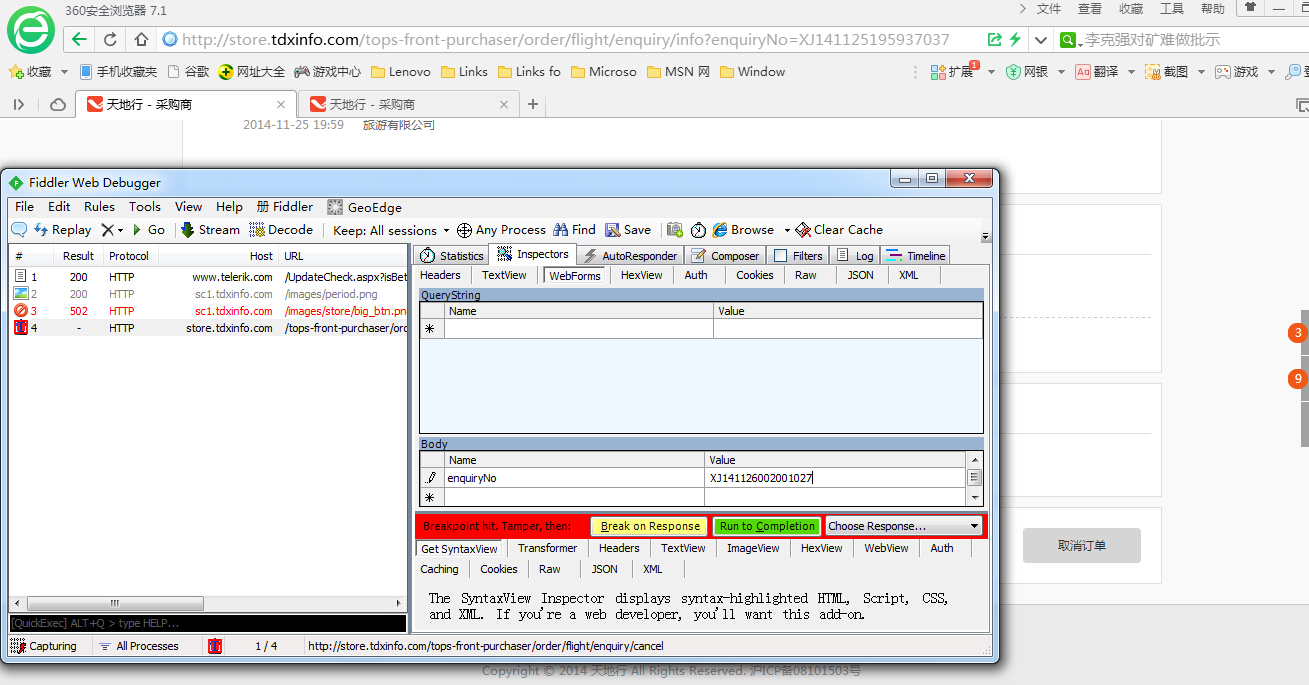Open the Tools menu in Fiddler

pos(144,207)
